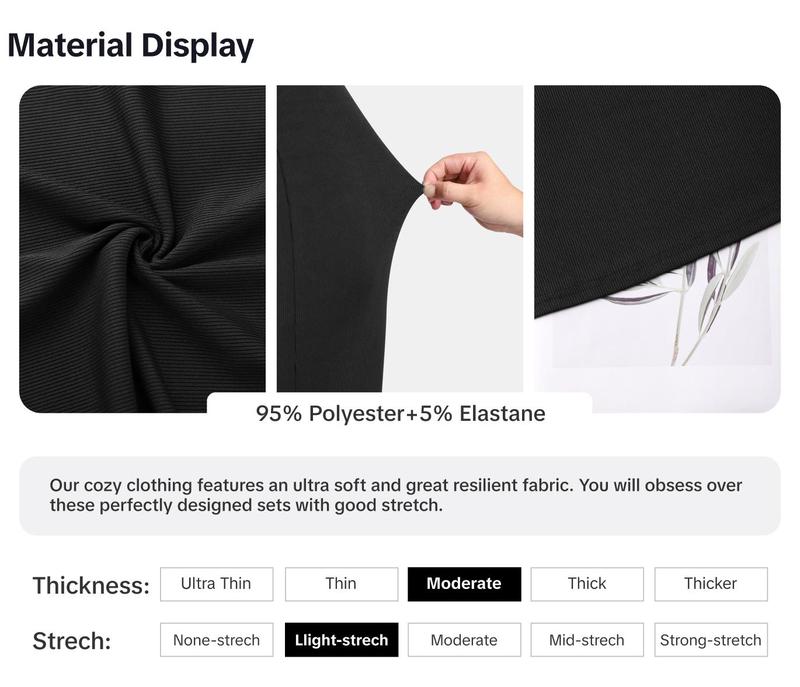This screenshot has width=800, height=687.
Task: Click the hand pinching the fabric
Action: pos(472,191)
